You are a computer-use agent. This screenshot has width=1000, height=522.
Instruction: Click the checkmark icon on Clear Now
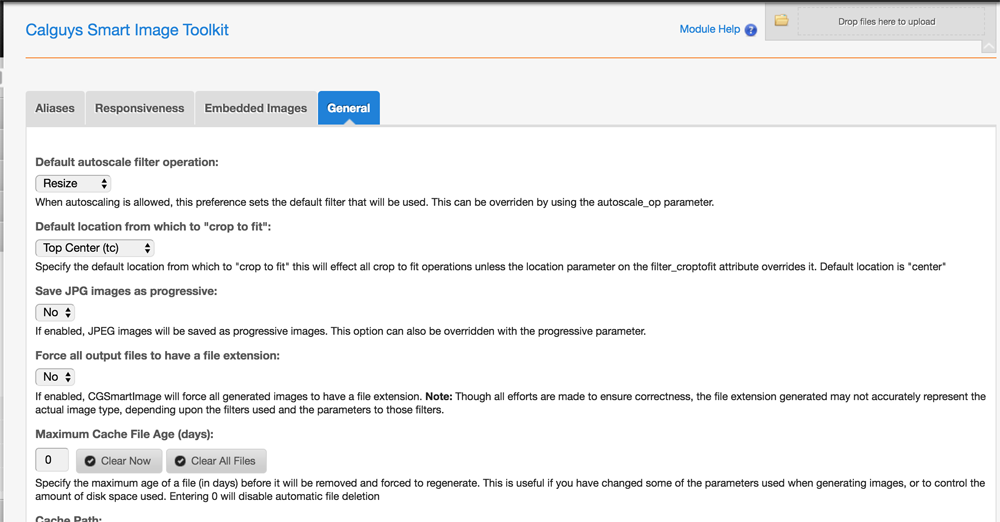point(90,461)
